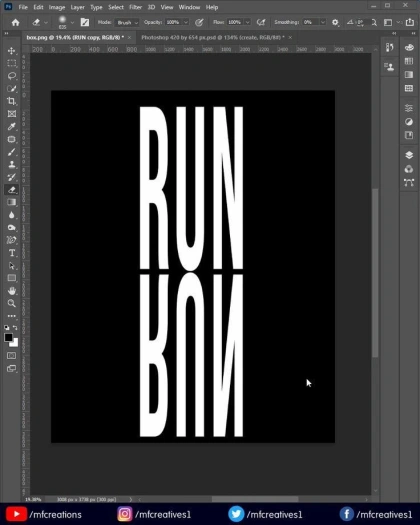Activate the Zoom tool
Viewport: 420px width, 525px height.
point(11,303)
